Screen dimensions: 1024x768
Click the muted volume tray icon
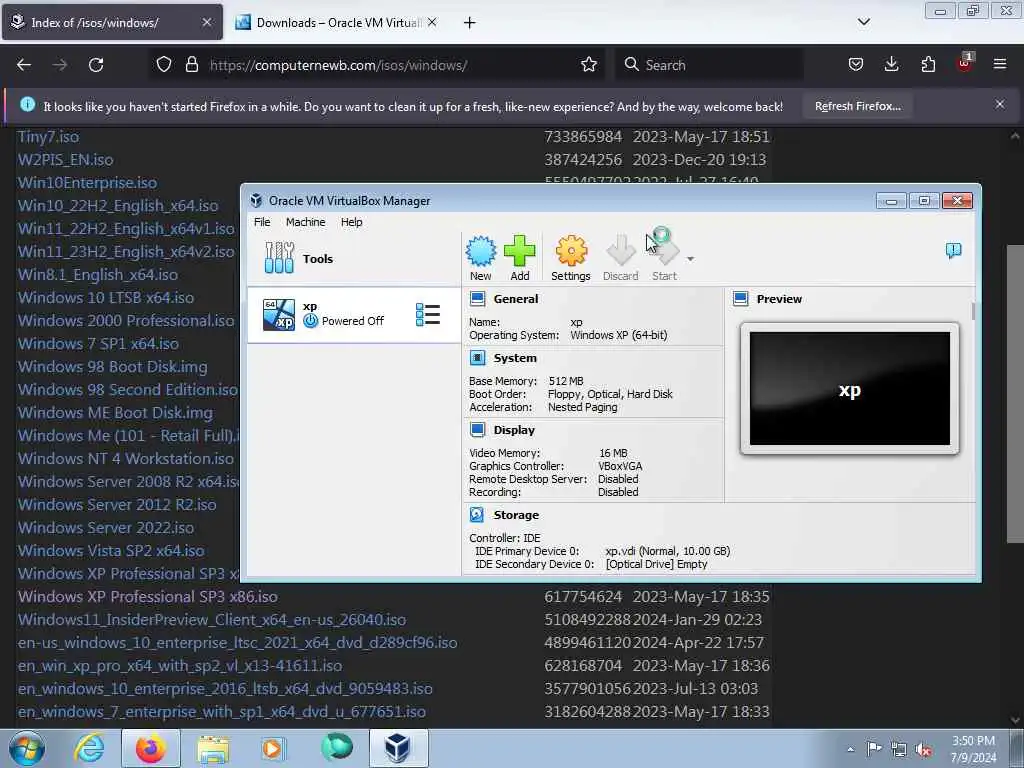[923, 749]
